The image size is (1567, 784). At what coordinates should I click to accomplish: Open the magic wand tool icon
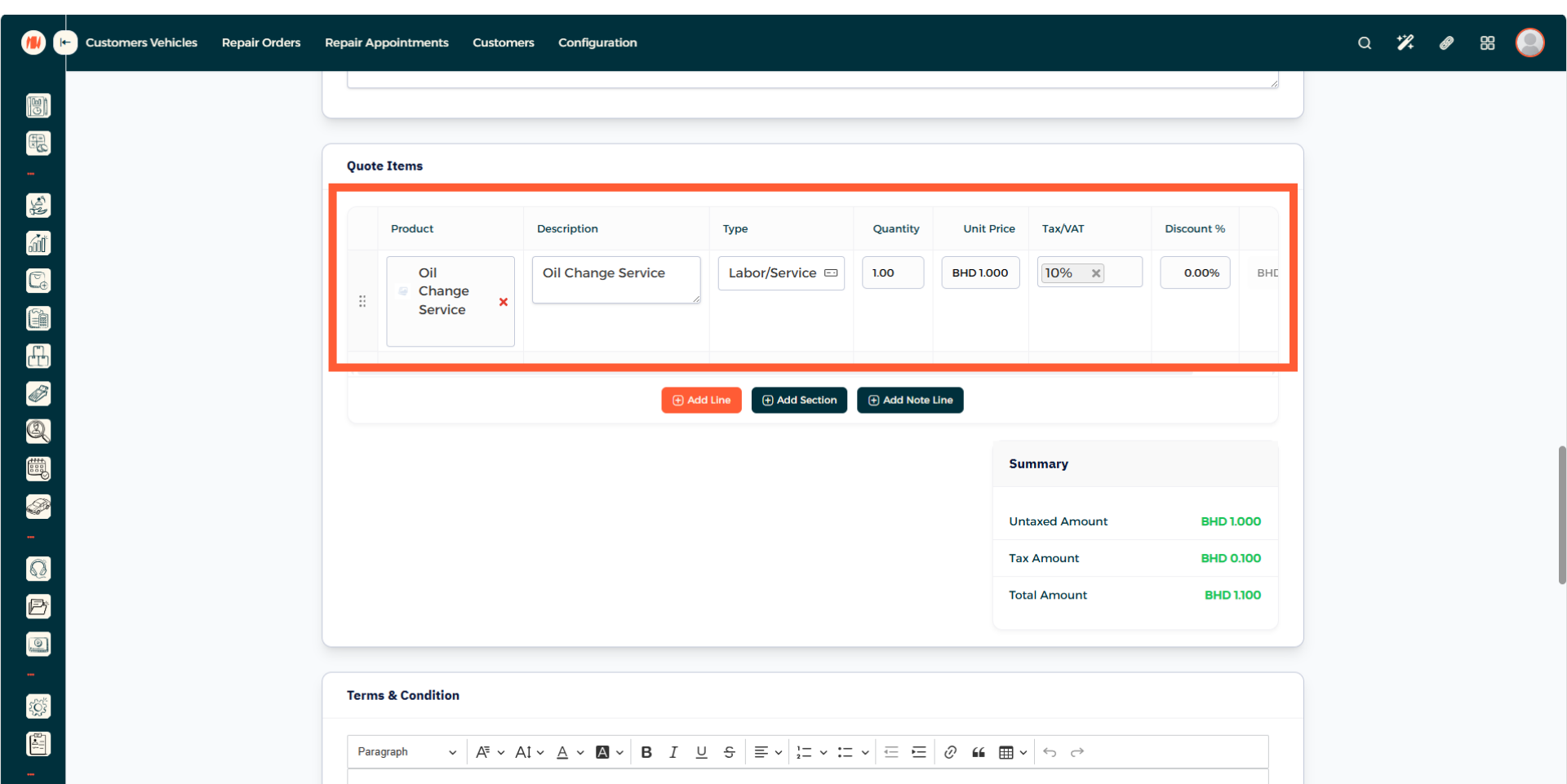pyautogui.click(x=1405, y=43)
